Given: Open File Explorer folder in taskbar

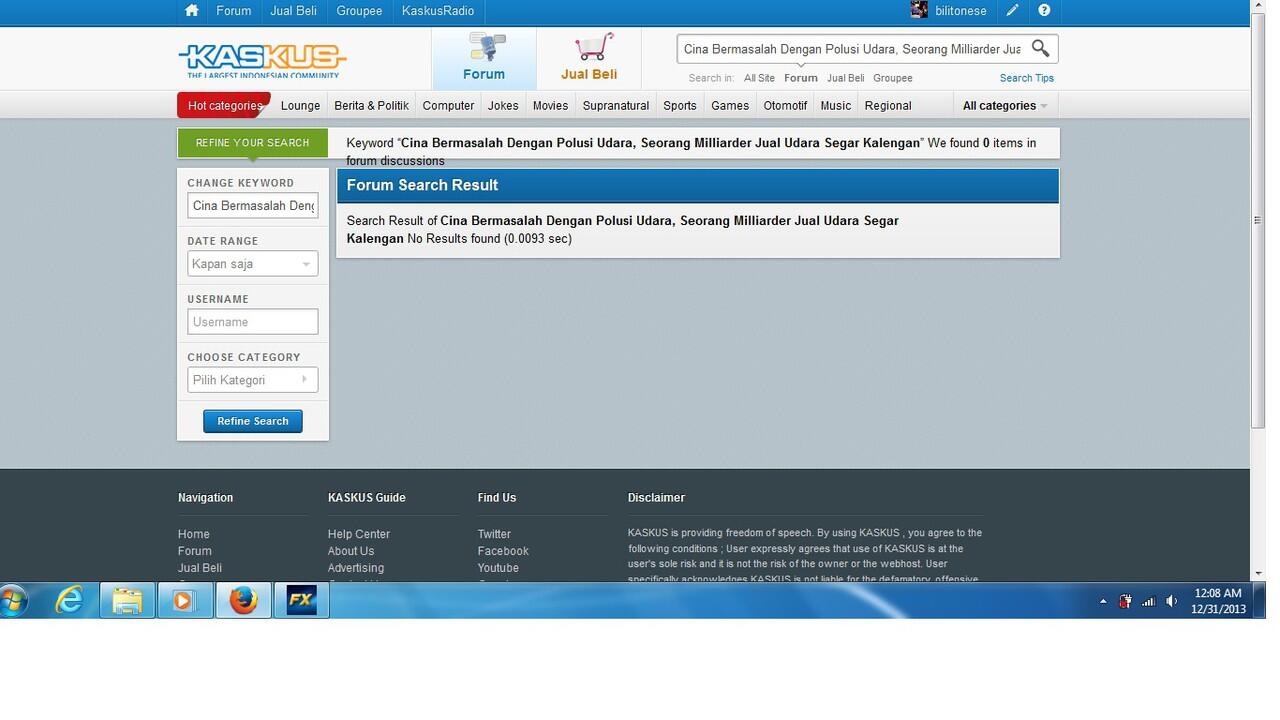Looking at the screenshot, I should [127, 601].
